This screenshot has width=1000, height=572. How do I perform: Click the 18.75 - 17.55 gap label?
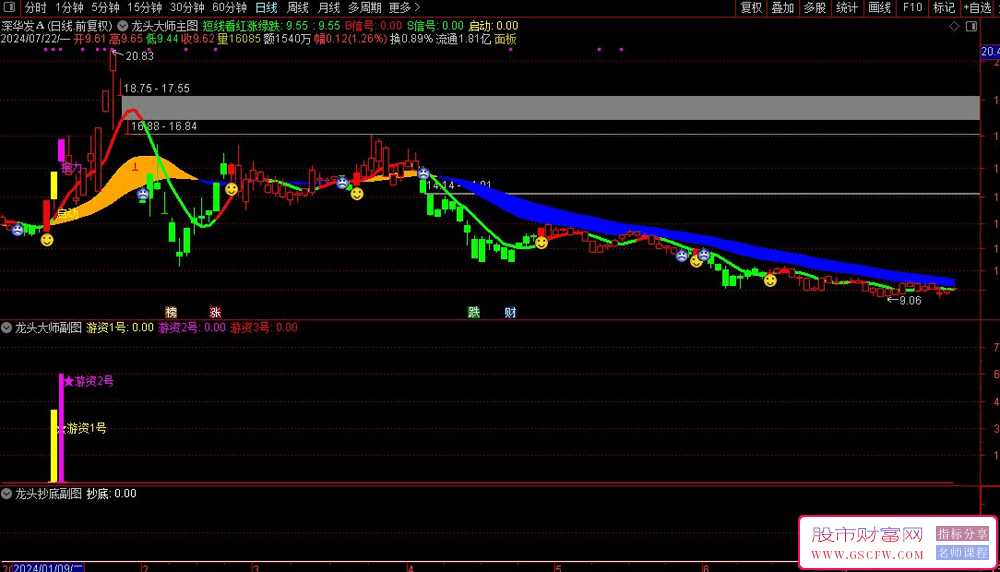[x=156, y=89]
